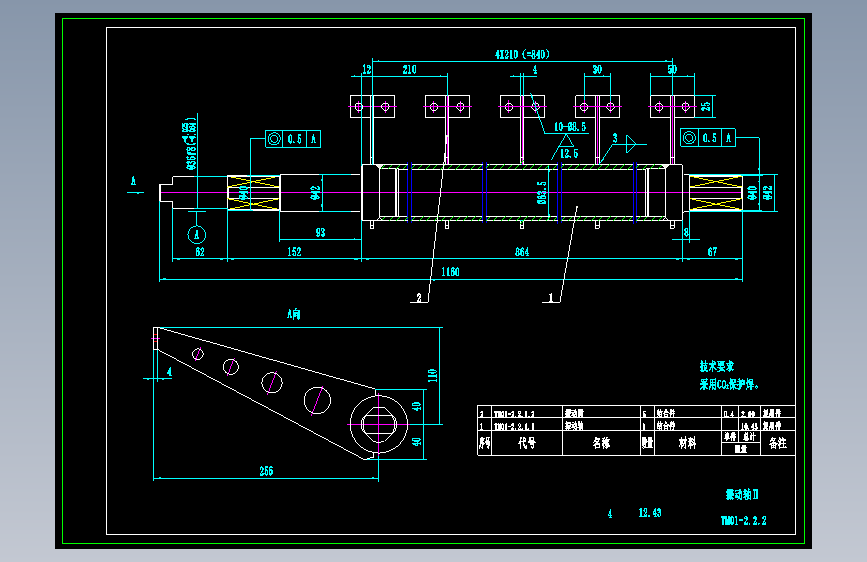Image resolution: width=867 pixels, height=562 pixels.
Task: Click the '4X210 (=840)' overall spacing dimension
Action: (522, 54)
